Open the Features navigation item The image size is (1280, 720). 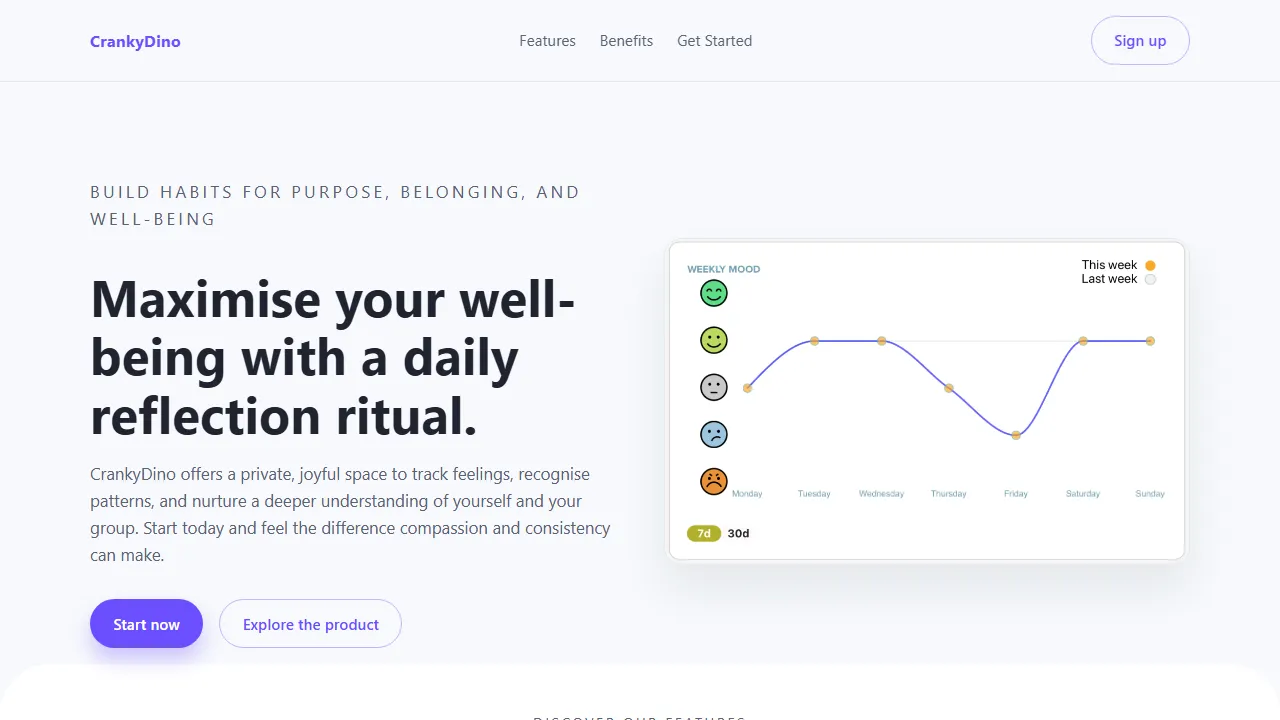tap(547, 40)
